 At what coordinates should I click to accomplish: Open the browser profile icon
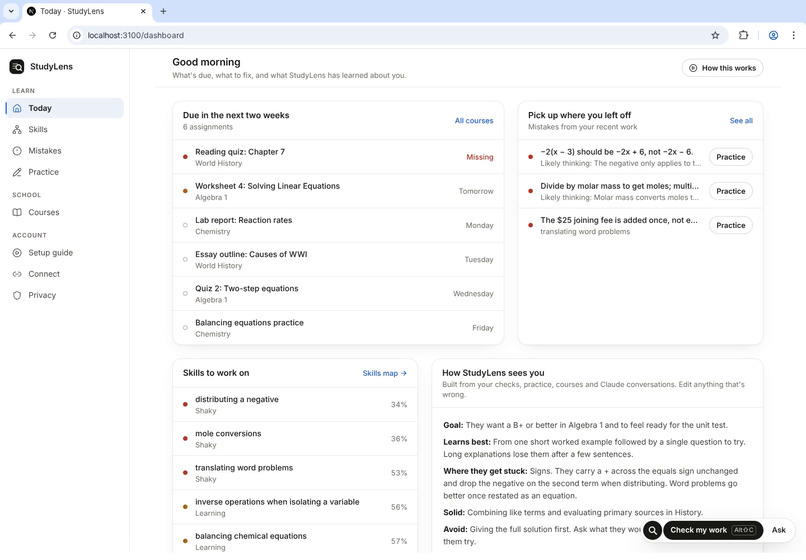[773, 35]
